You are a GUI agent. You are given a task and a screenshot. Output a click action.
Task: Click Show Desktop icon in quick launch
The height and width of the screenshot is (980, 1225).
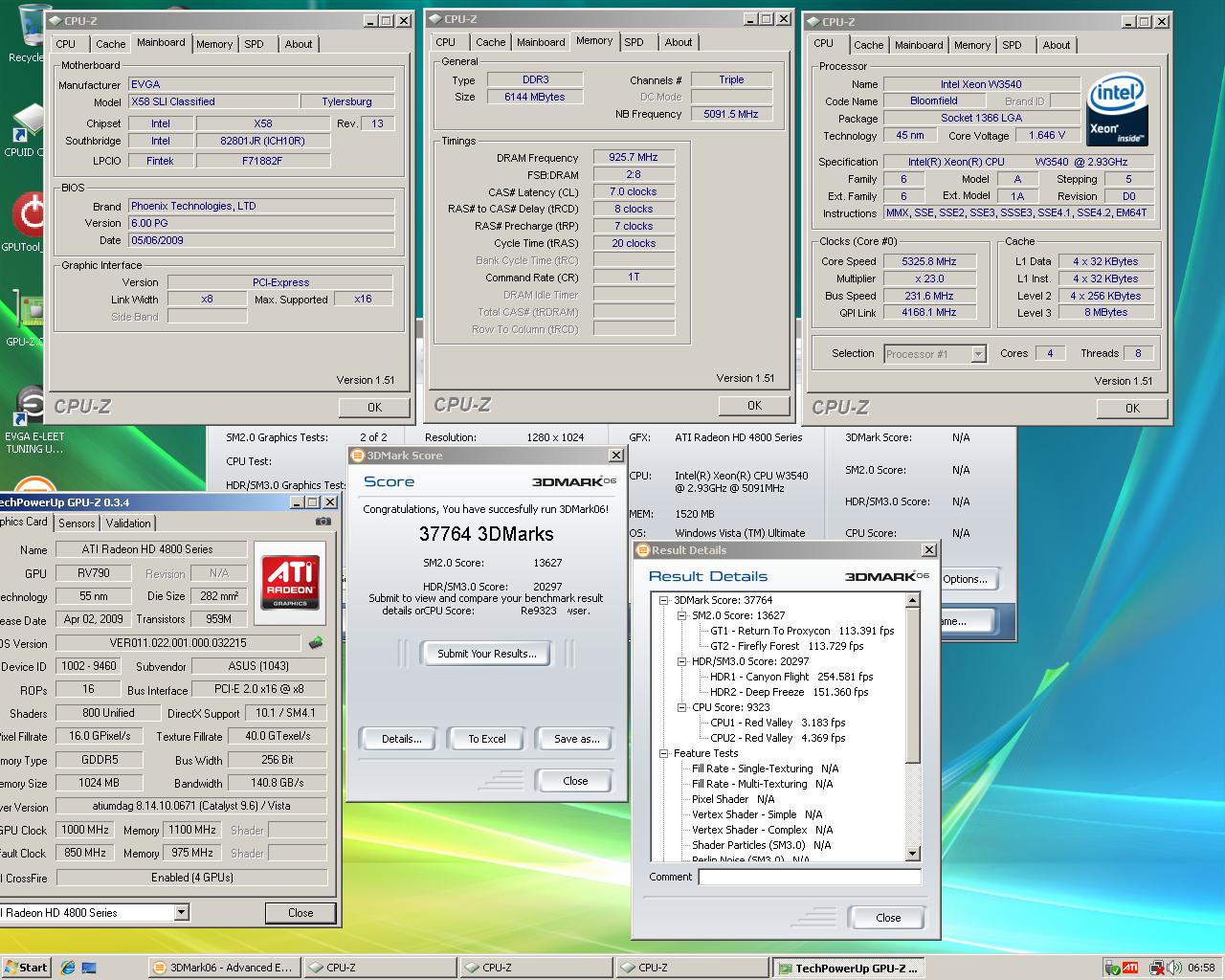coord(88,968)
